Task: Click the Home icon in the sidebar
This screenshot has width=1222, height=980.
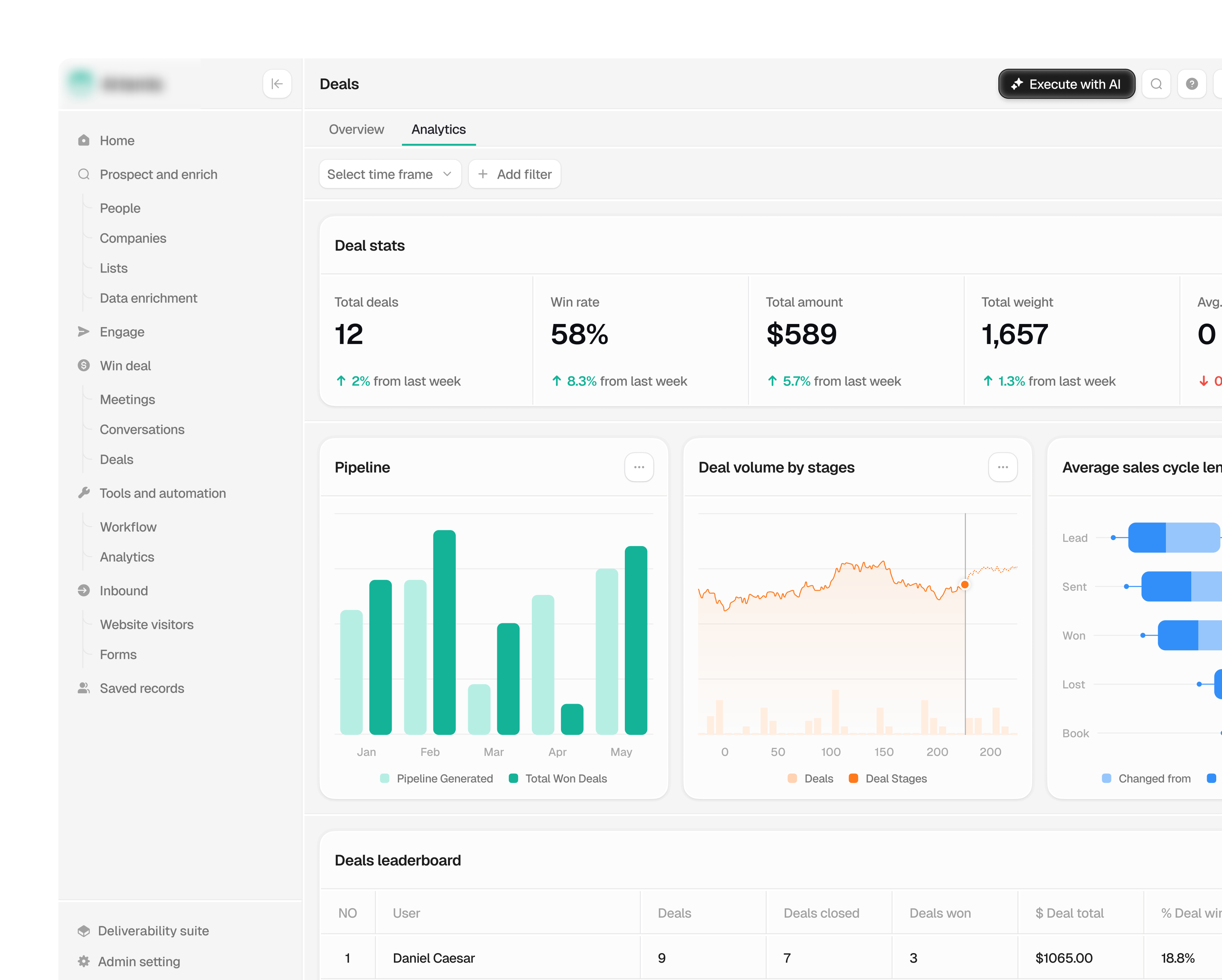Action: click(84, 140)
